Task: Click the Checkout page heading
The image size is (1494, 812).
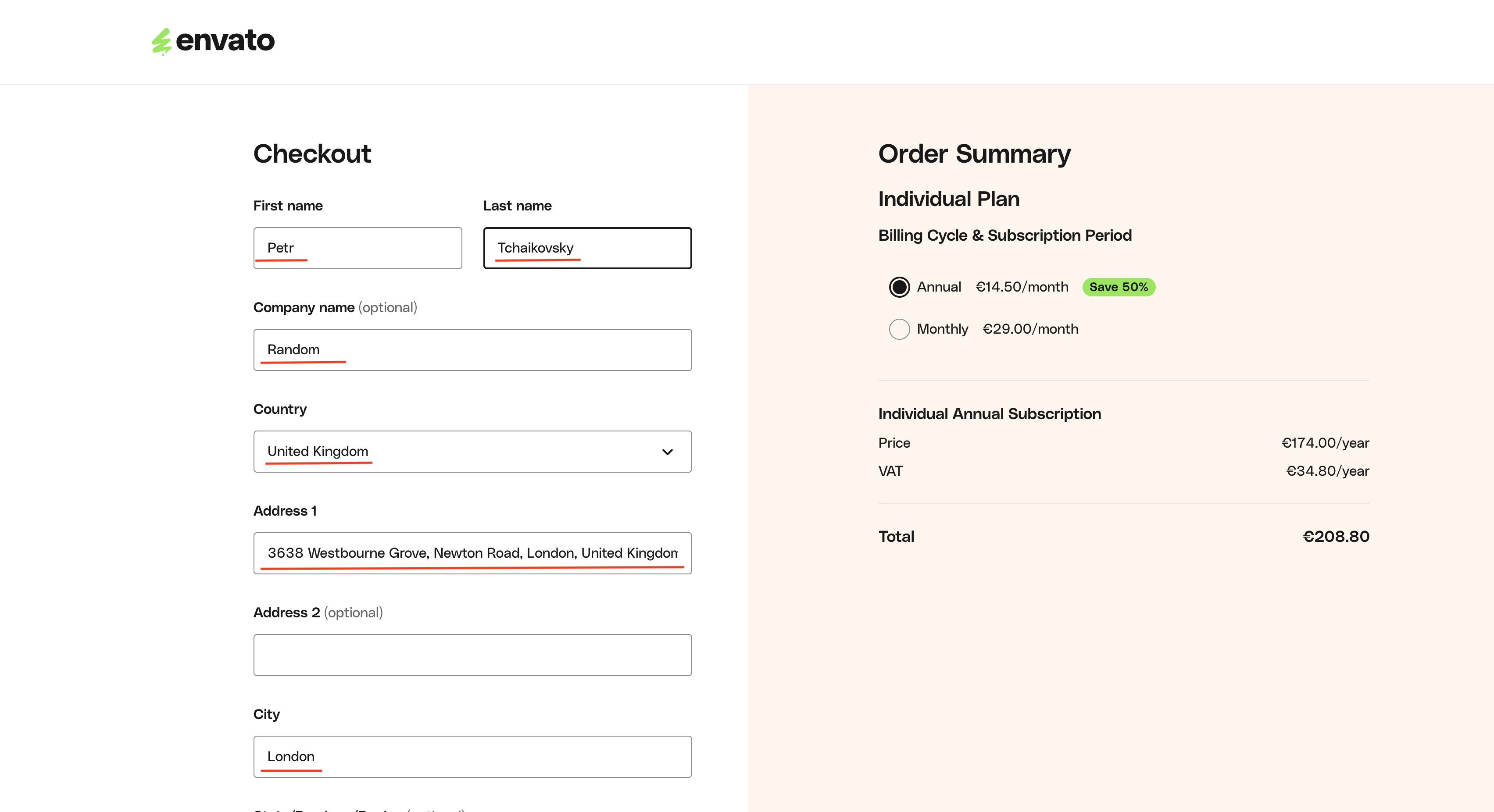Action: click(312, 154)
